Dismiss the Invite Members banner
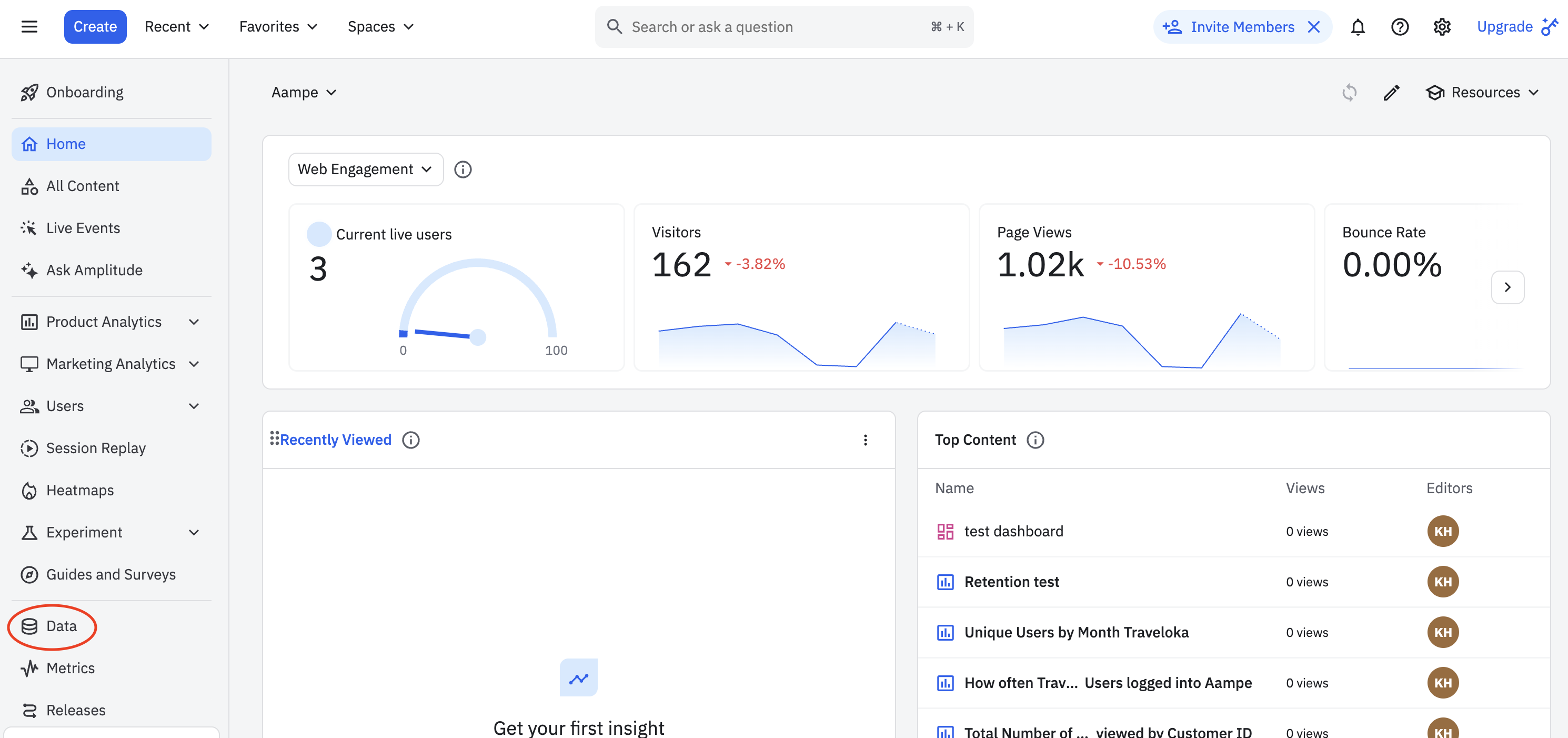1568x738 pixels. click(1313, 27)
